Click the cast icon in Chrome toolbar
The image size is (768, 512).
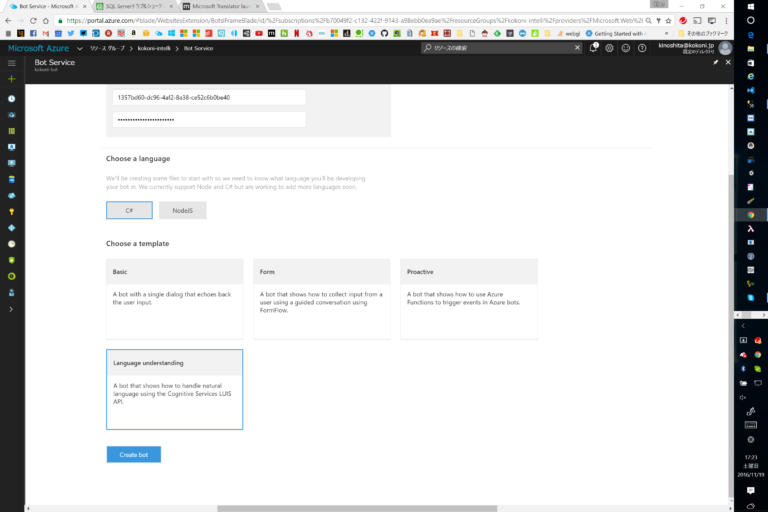pyautogui.click(x=697, y=21)
